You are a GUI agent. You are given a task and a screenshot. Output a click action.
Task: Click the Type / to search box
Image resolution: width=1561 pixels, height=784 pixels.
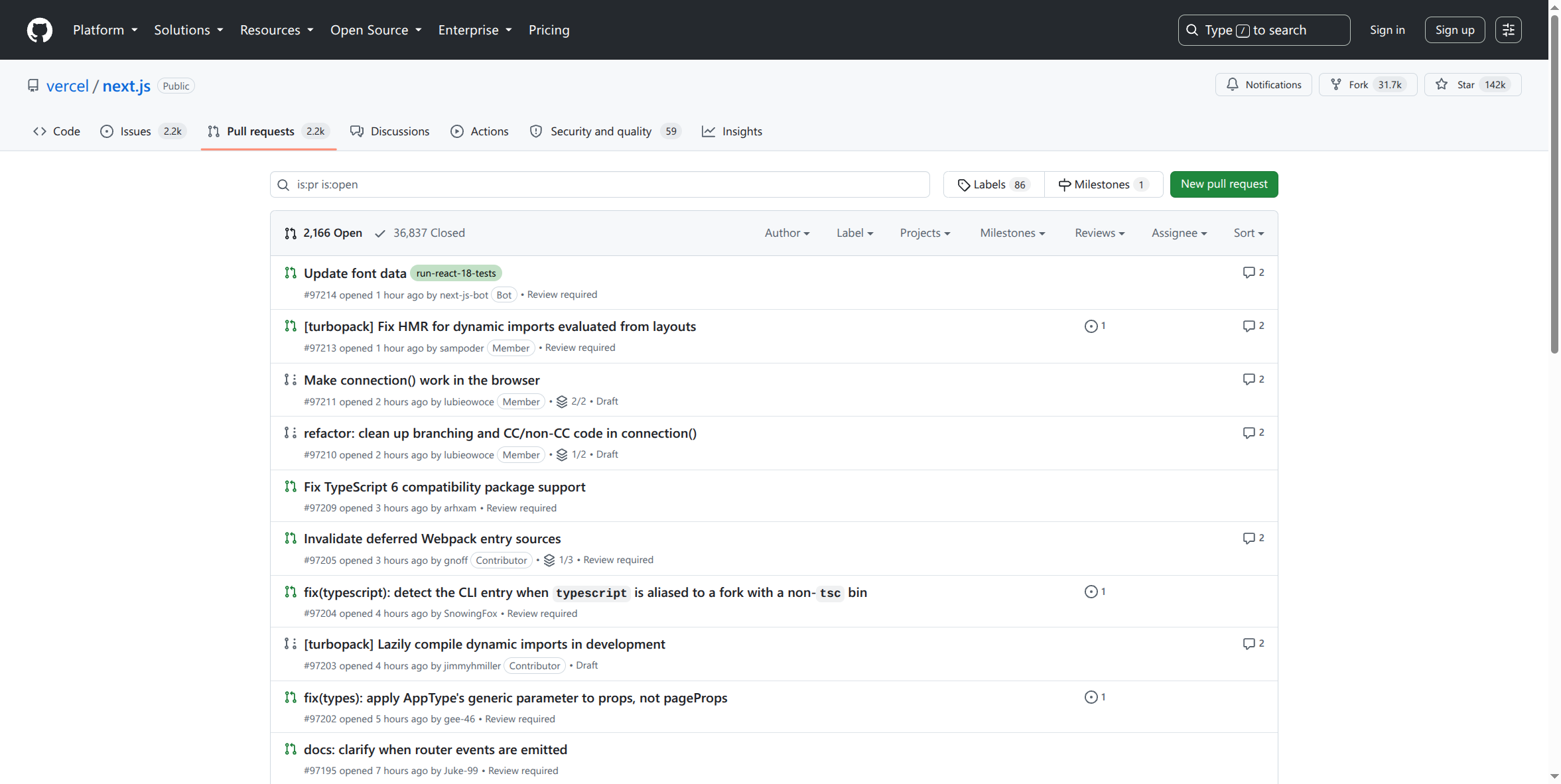pos(1264,30)
